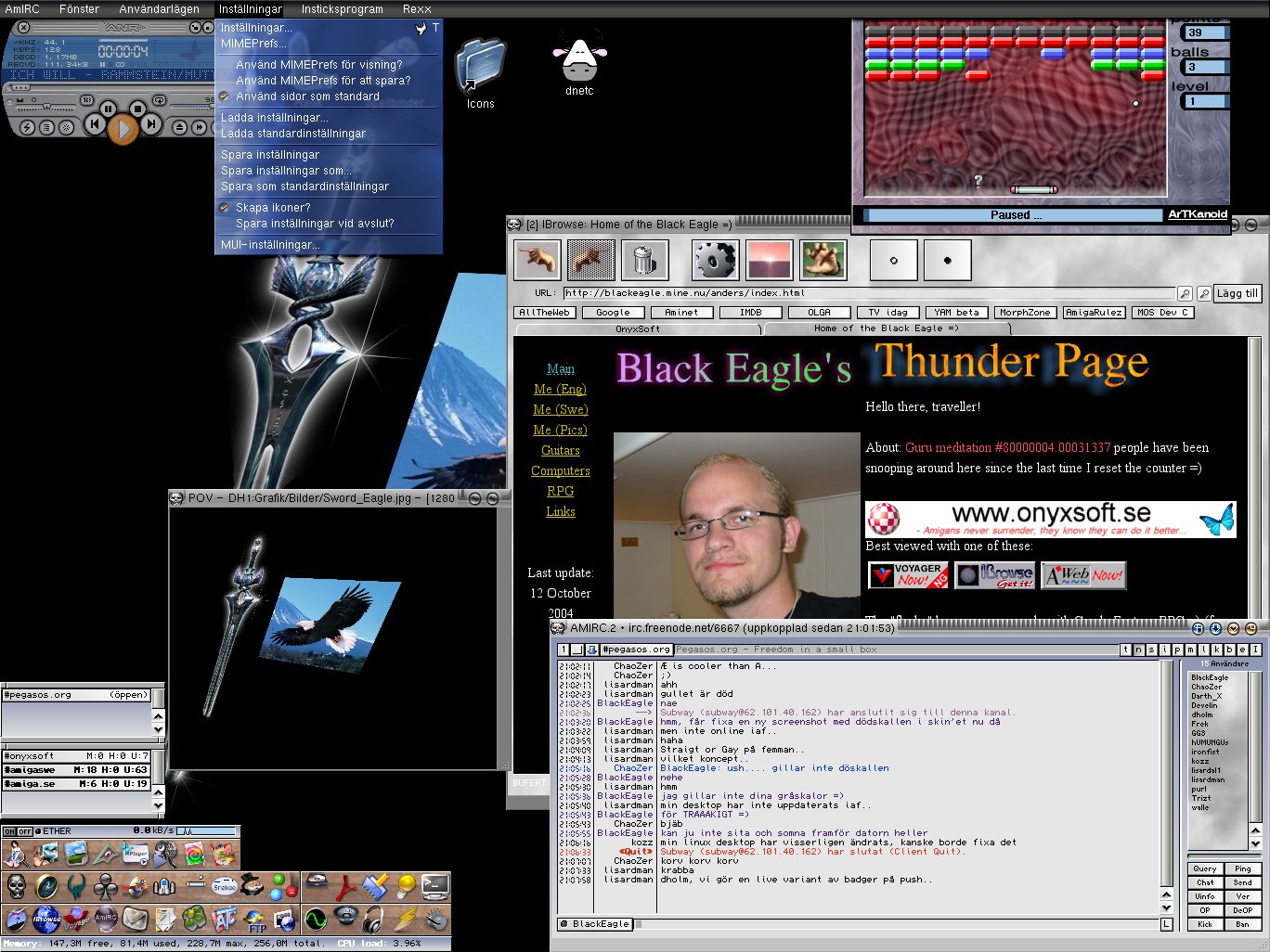The image size is (1270, 952).
Task: Click the Google bookmark button in IBrowse
Action: pos(613,313)
